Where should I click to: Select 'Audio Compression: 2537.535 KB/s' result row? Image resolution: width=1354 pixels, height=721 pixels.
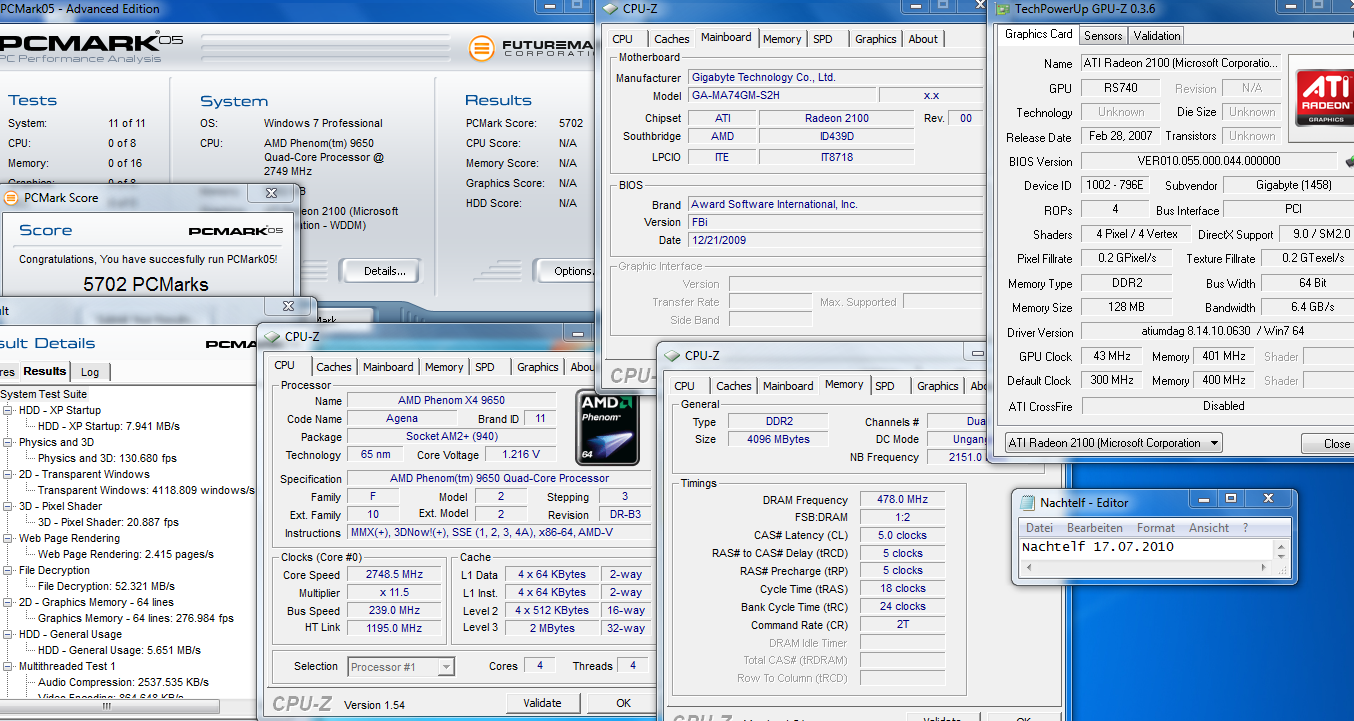tap(123, 682)
